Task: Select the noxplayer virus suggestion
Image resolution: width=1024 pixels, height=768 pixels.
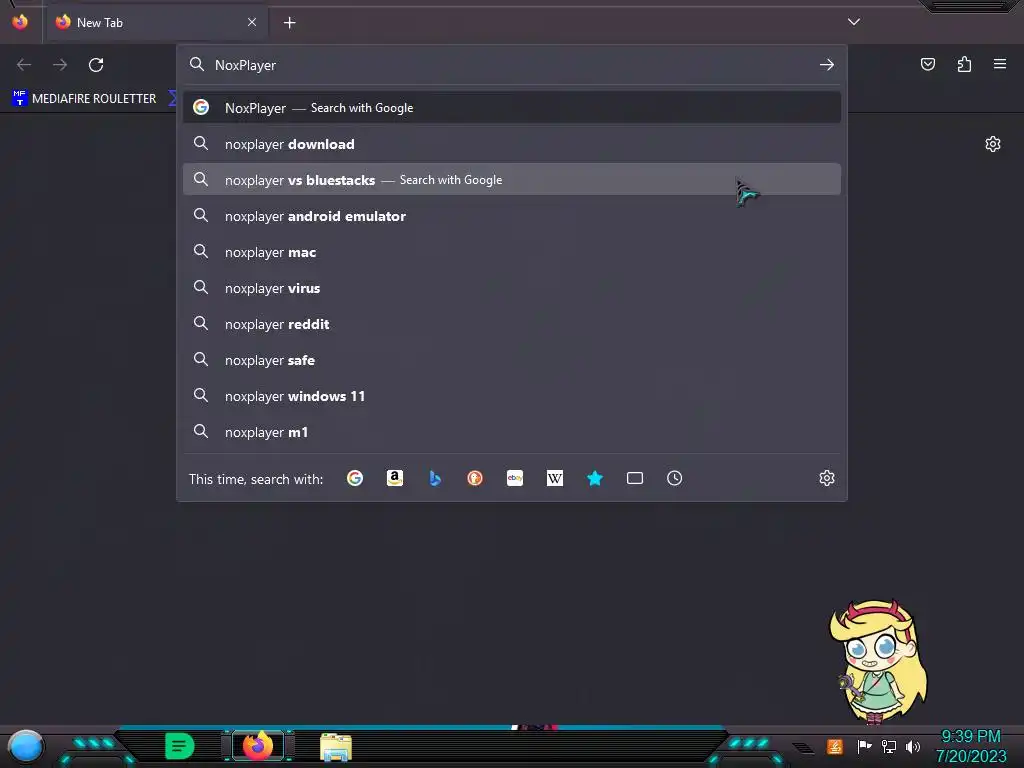Action: (512, 288)
